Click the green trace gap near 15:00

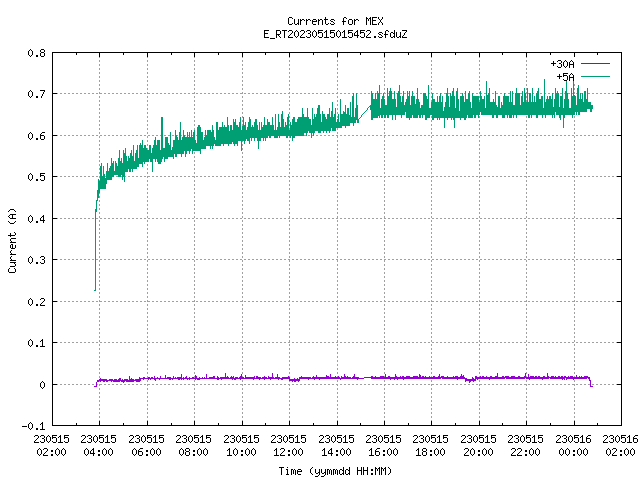[x=364, y=113]
